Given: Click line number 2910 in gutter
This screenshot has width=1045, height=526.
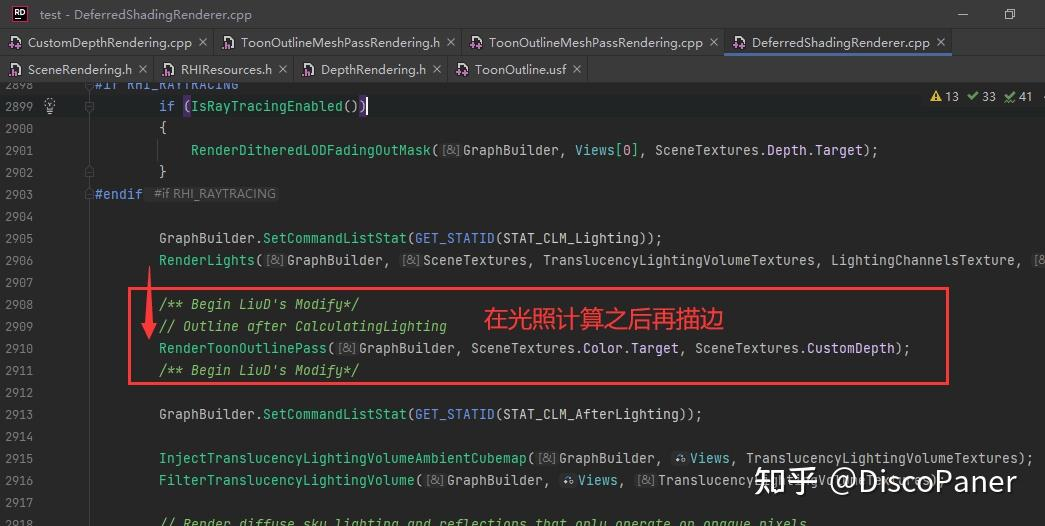Looking at the screenshot, I should (19, 349).
